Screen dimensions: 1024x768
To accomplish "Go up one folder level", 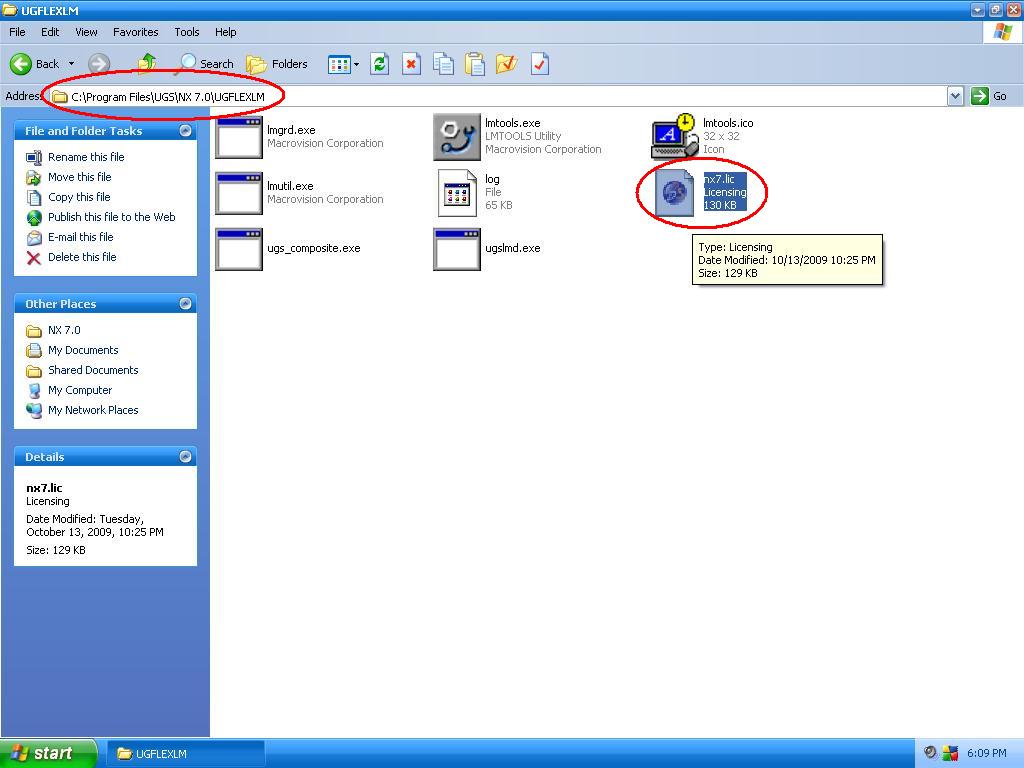I will point(147,64).
